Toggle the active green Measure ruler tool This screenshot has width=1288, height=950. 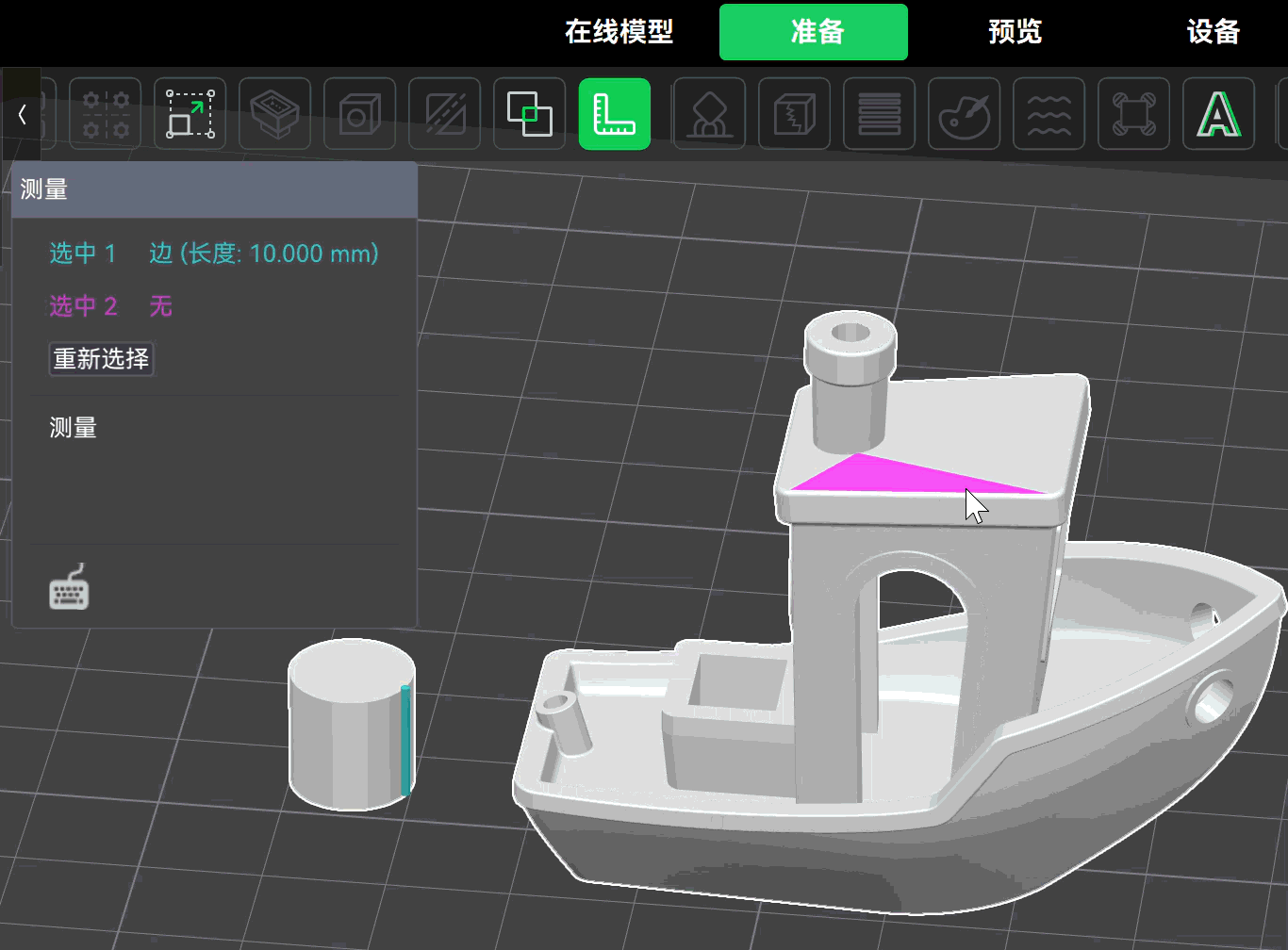tap(615, 115)
